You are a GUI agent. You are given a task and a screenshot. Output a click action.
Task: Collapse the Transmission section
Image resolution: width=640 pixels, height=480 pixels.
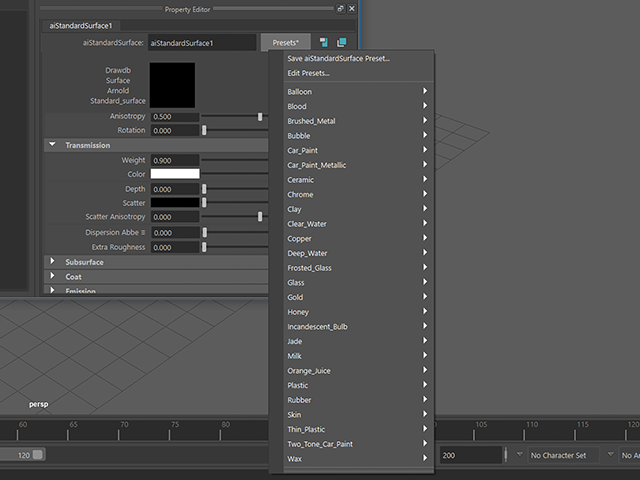point(52,144)
